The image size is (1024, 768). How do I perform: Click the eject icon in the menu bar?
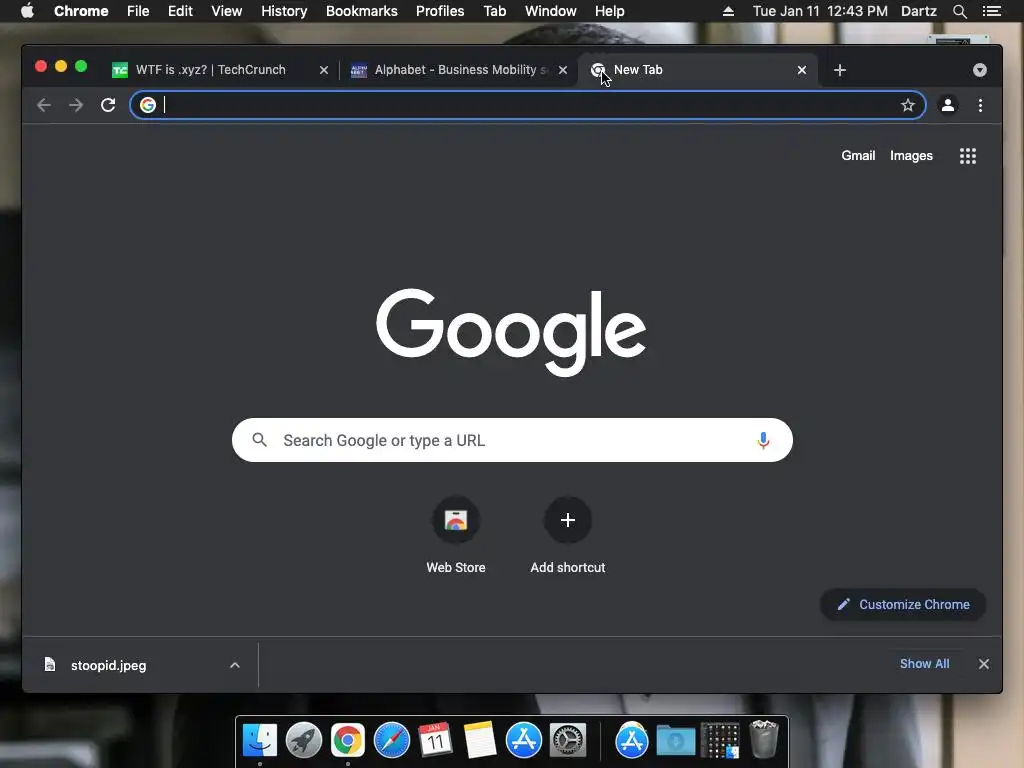pyautogui.click(x=728, y=11)
